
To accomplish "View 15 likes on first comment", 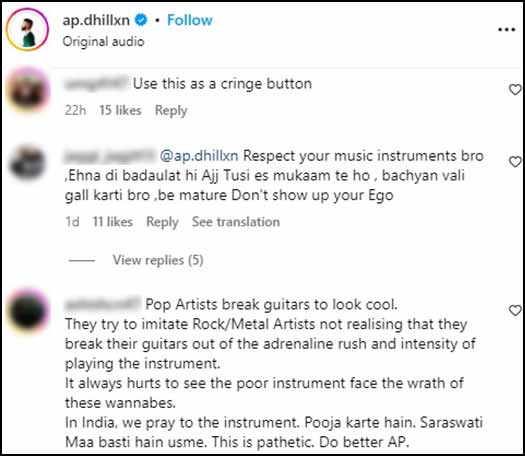I will tap(120, 110).
